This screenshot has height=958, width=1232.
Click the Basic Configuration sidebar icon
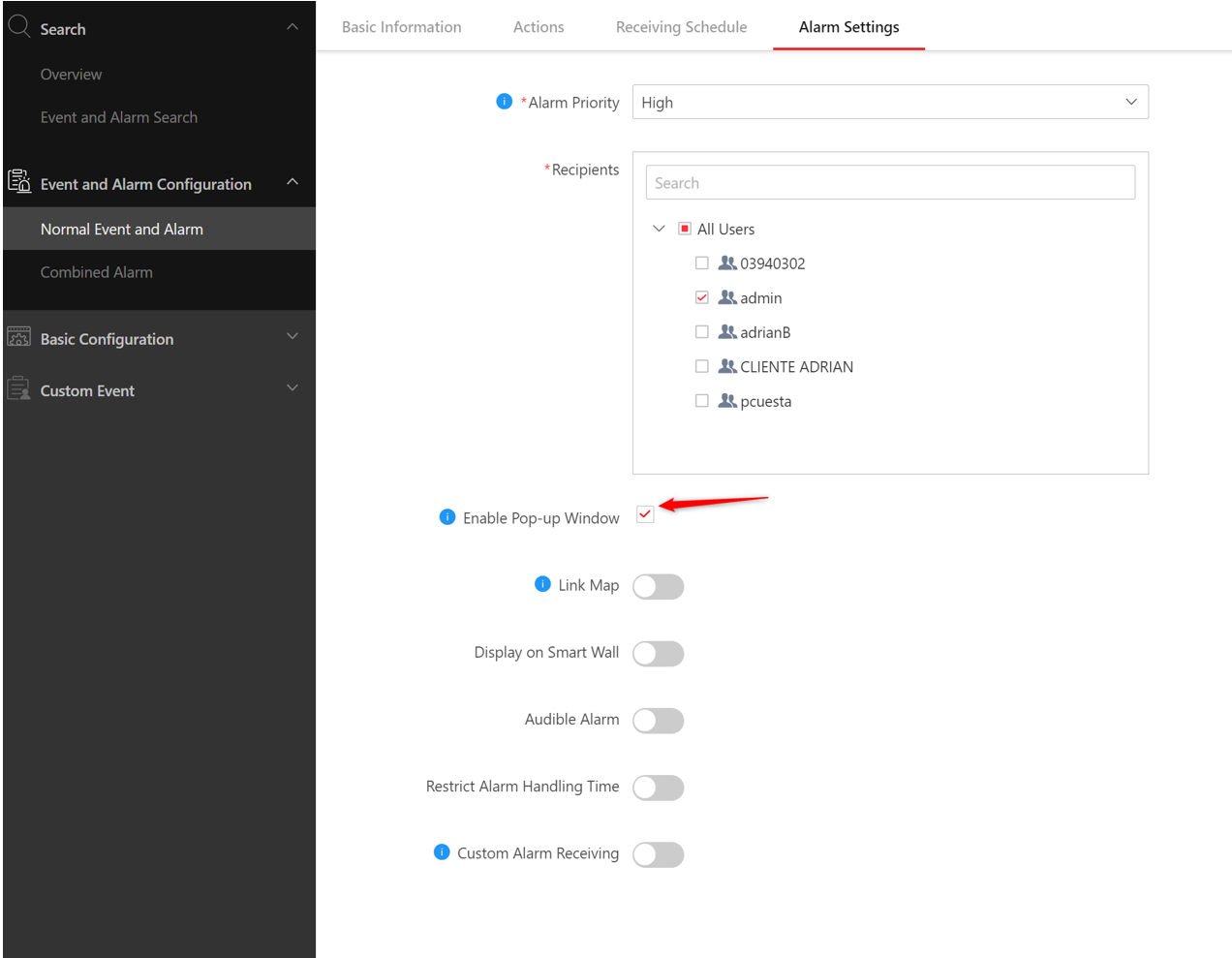19,337
